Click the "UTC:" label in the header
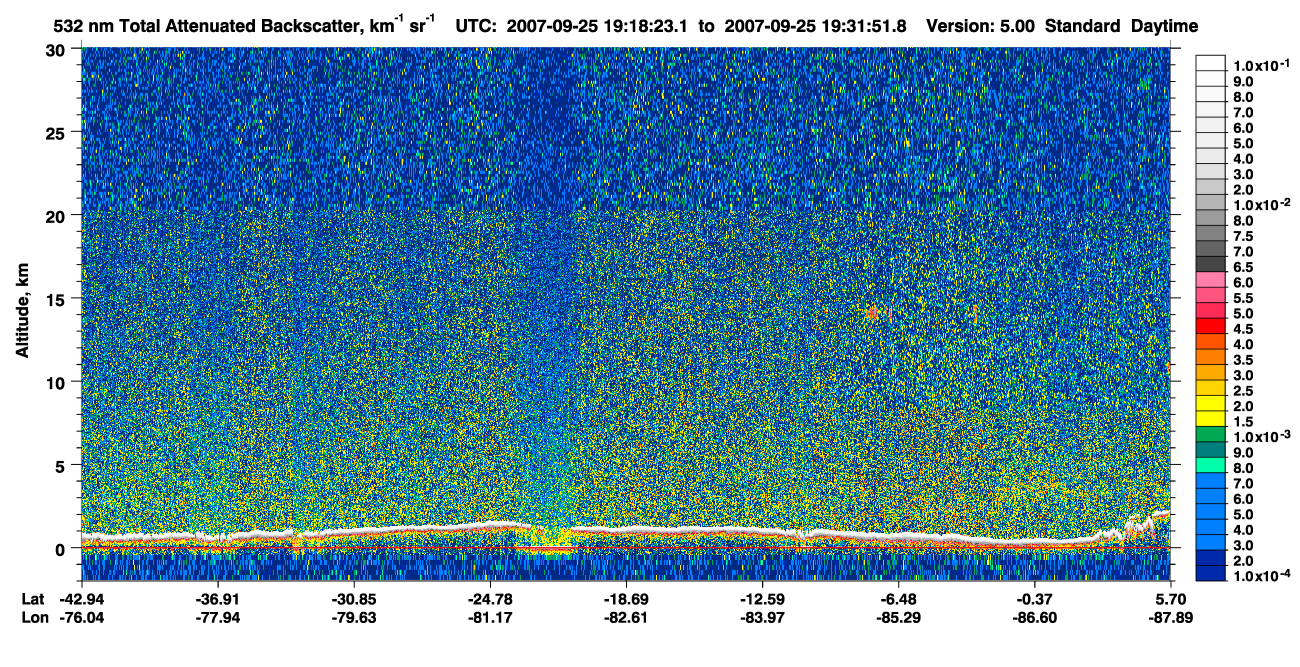This screenshot has width=1300, height=667. [x=477, y=26]
